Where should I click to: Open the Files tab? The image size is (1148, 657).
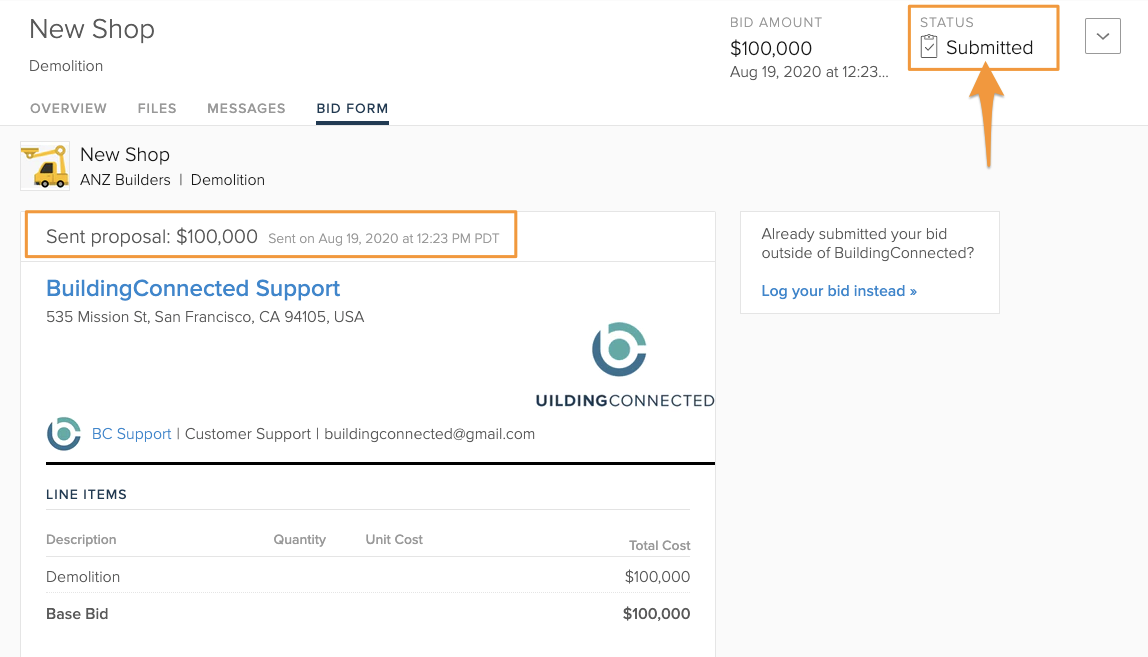[x=157, y=108]
